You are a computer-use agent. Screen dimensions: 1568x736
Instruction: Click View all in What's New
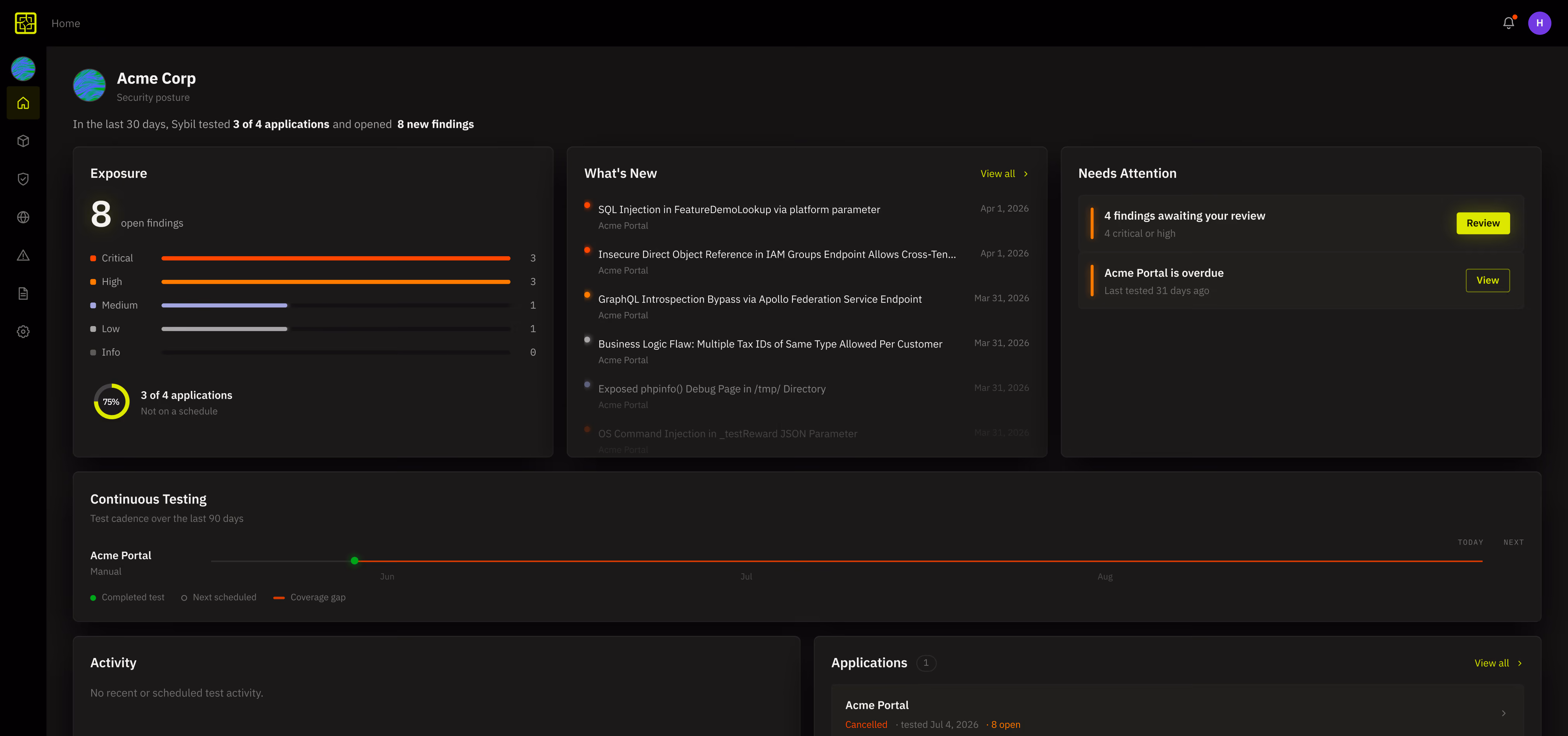tap(997, 174)
